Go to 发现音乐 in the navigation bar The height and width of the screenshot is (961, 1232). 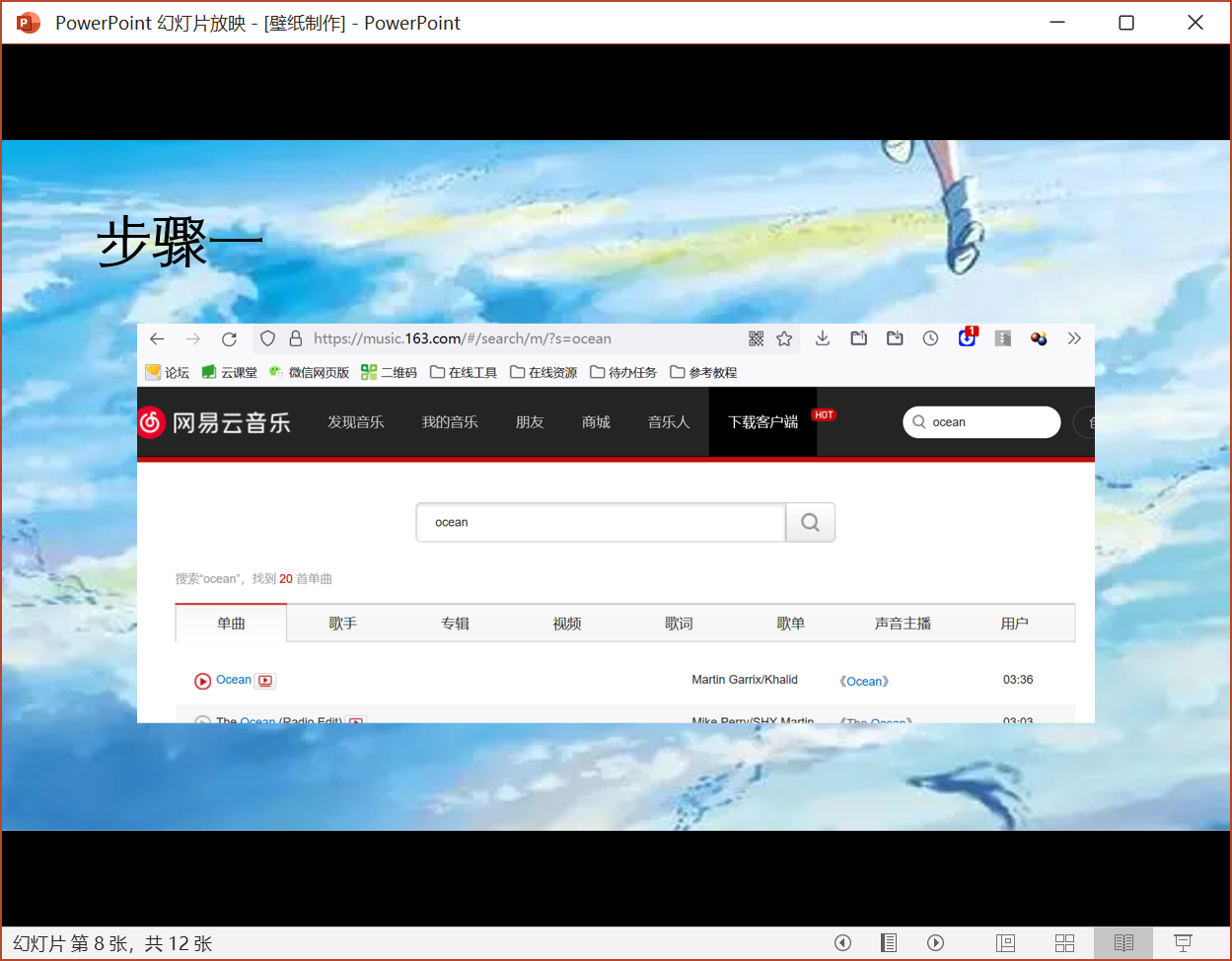coord(356,422)
